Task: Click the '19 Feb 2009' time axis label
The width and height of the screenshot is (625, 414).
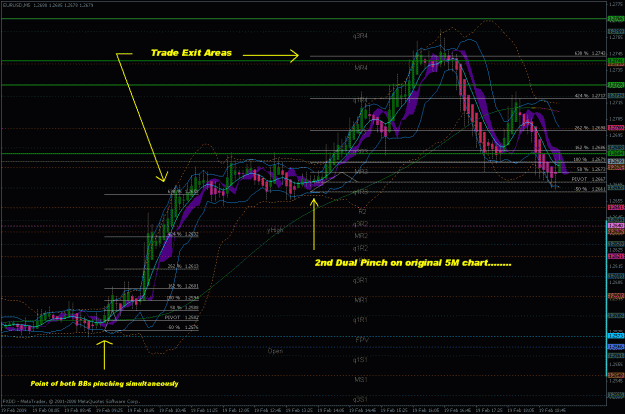Action: coord(13,410)
